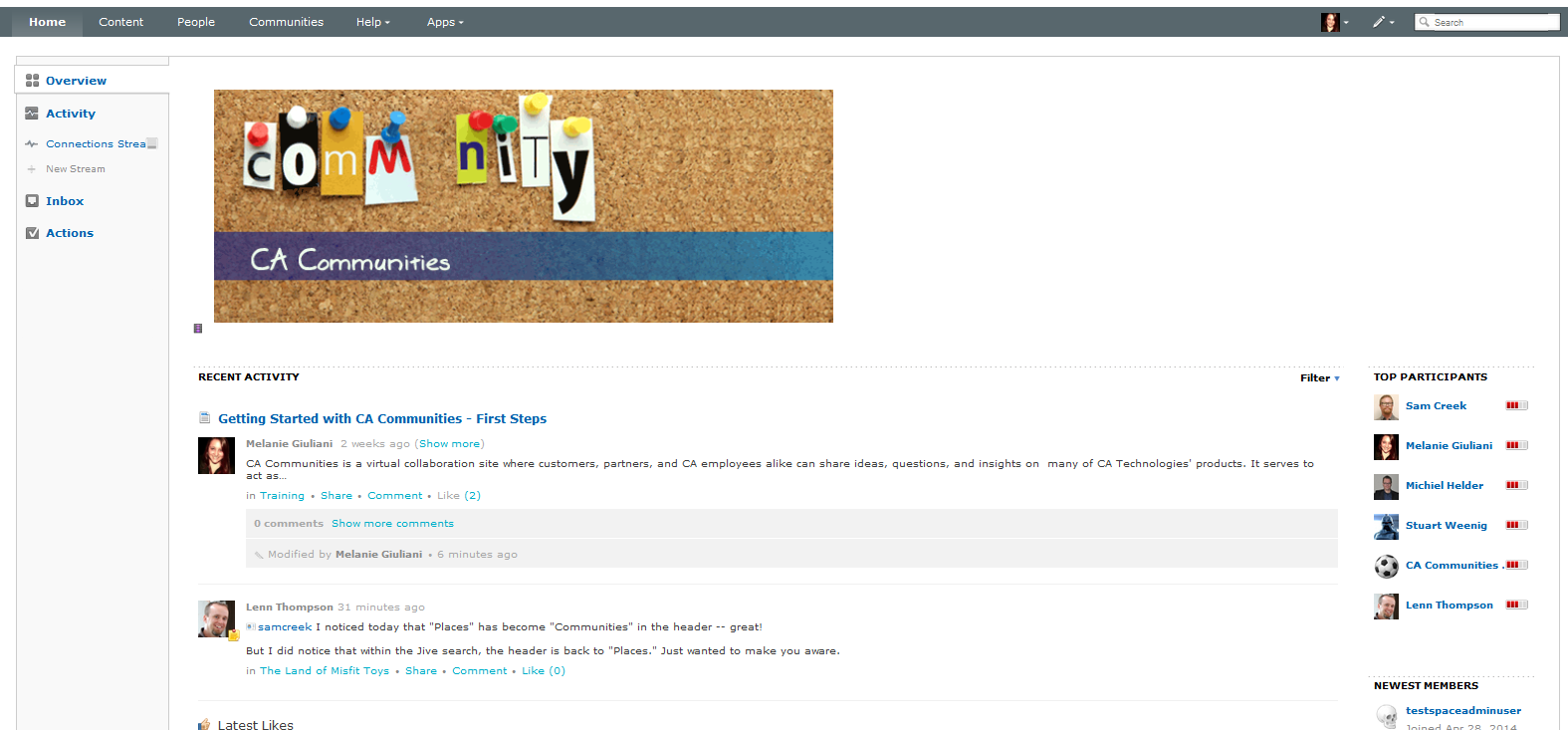Click Melanie Giuliani's avatar in Top Participants
The image size is (1568, 730).
1386,447
